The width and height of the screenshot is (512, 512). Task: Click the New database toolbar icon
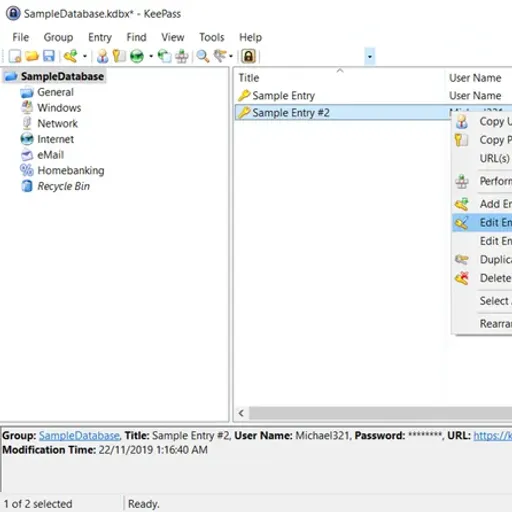(15, 56)
